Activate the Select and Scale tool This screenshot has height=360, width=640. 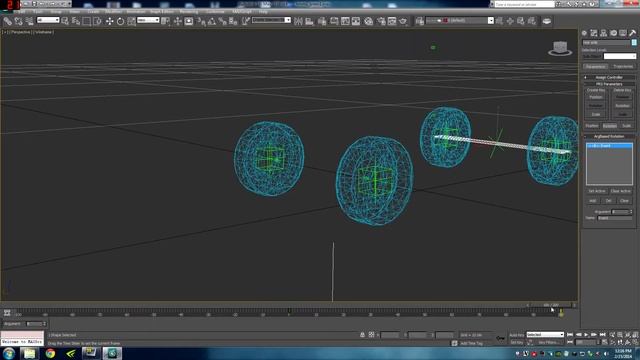131,21
